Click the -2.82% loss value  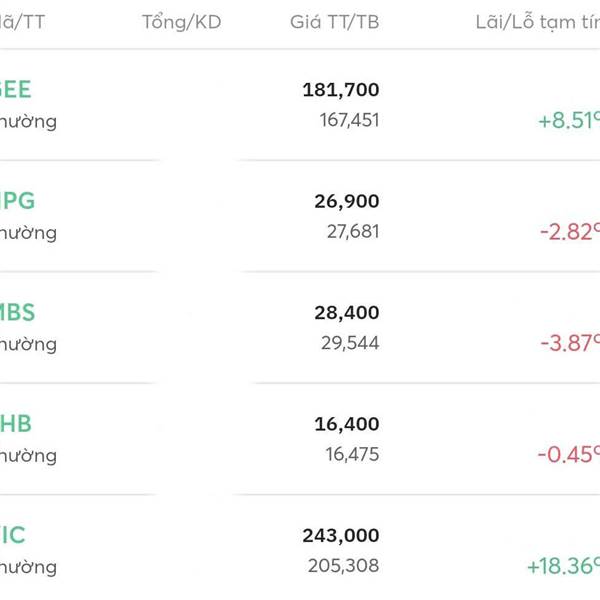(570, 232)
